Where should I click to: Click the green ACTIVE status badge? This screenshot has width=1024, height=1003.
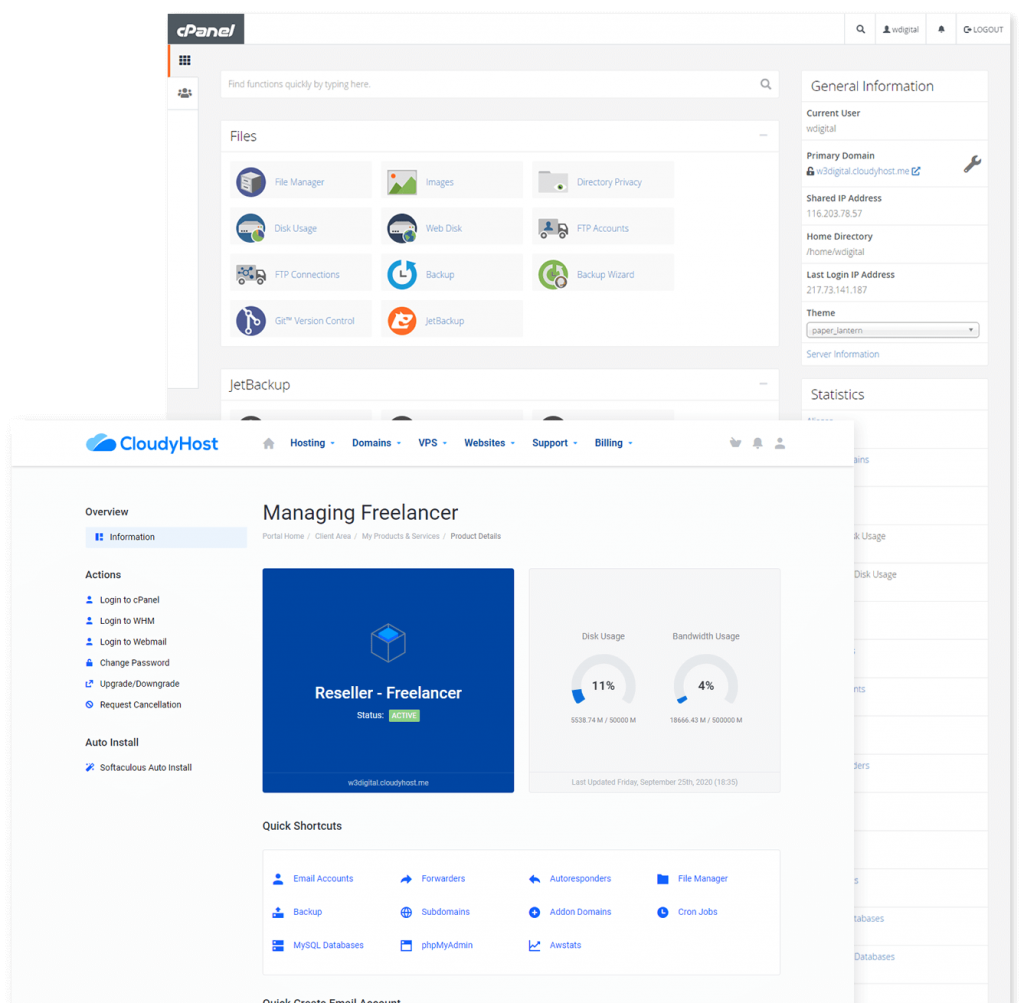click(x=404, y=716)
